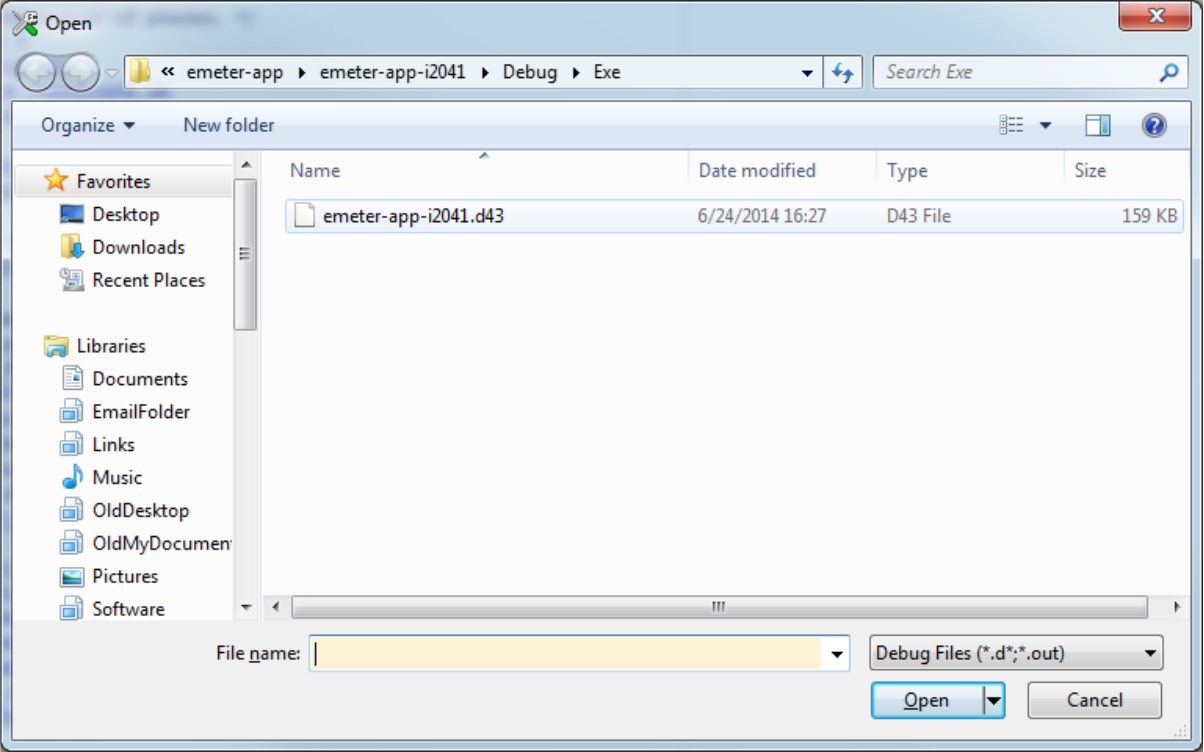The width and height of the screenshot is (1204, 752).
Task: Click the search magnifier icon
Action: tap(1168, 73)
